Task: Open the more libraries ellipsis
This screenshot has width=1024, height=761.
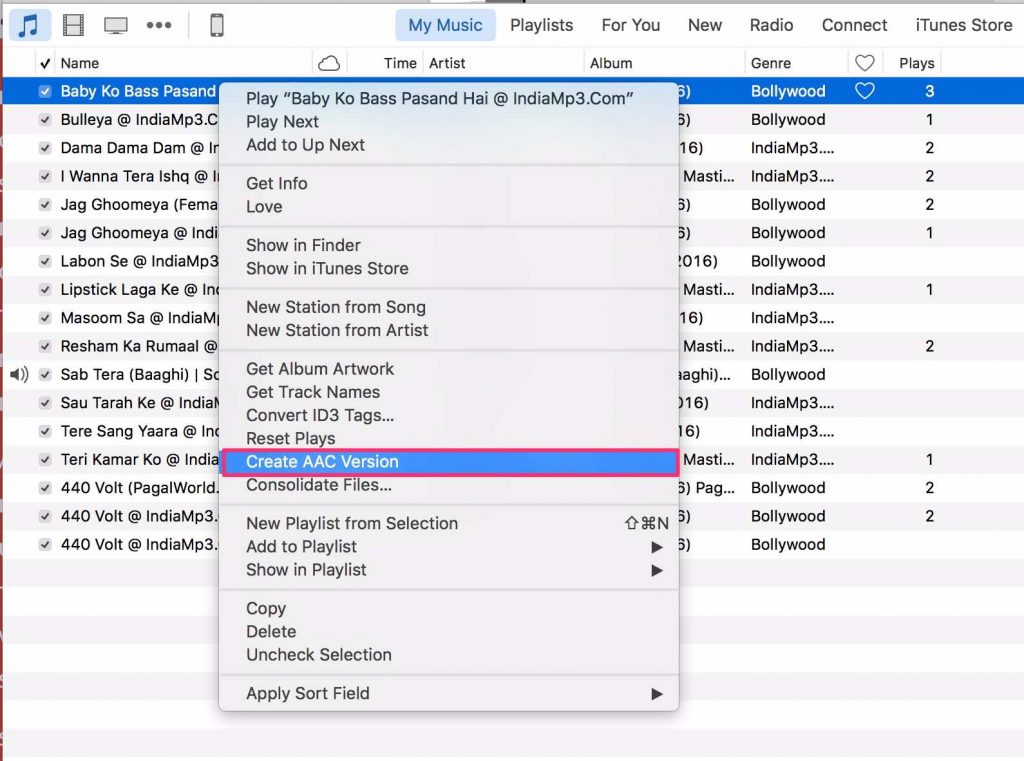Action: tap(159, 25)
